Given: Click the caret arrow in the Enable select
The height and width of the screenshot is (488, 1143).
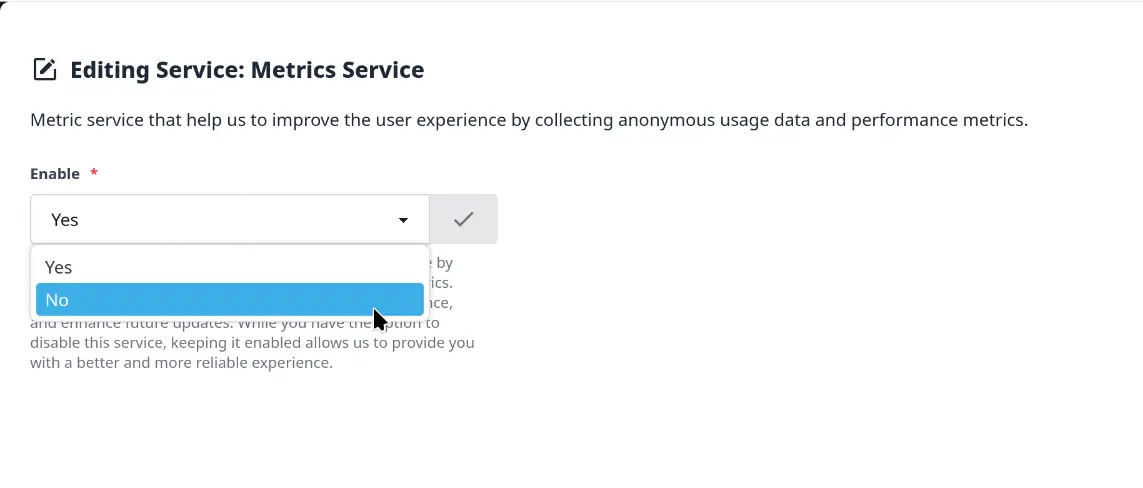Looking at the screenshot, I should pyautogui.click(x=403, y=220).
